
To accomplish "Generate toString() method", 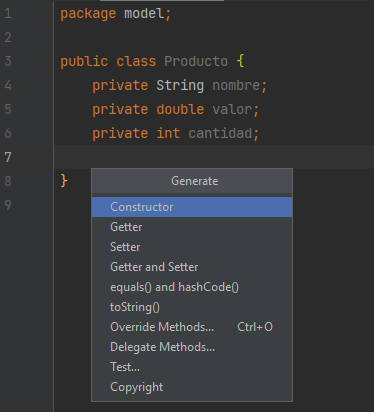I will coord(192,307).
